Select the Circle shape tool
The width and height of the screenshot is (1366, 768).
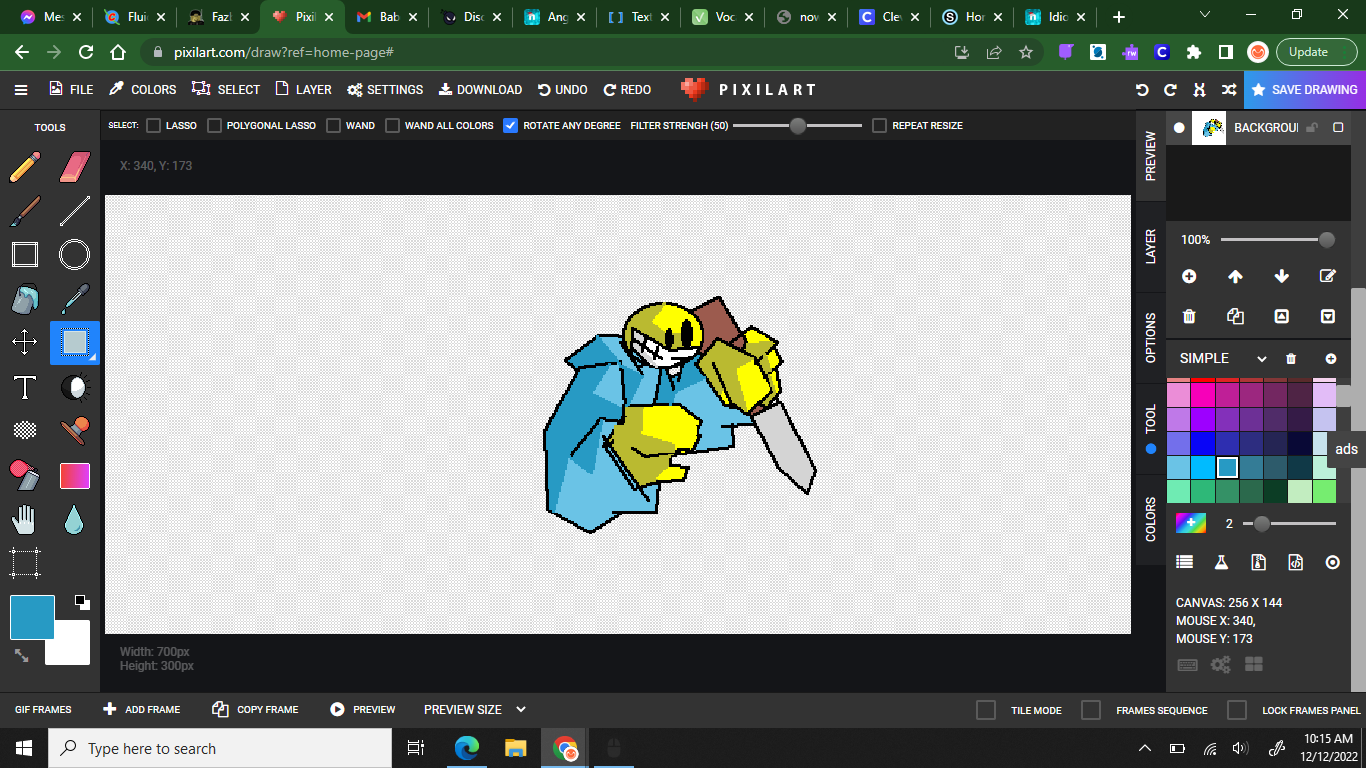[75, 255]
